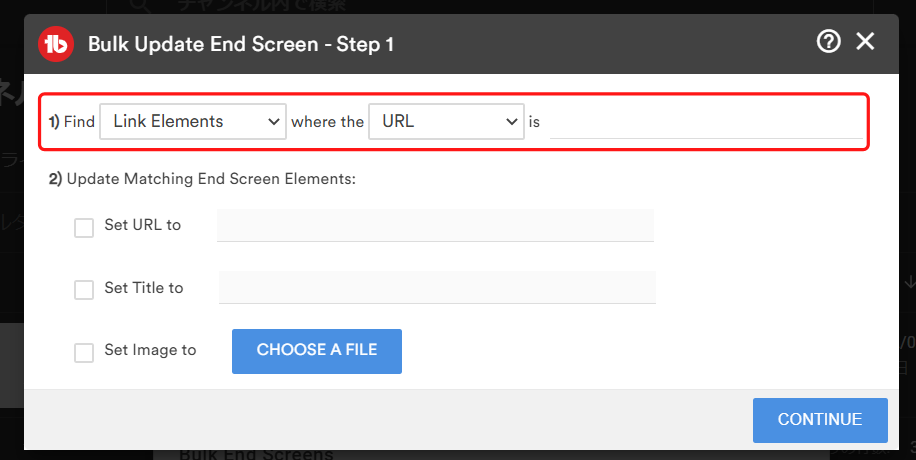Click the Set Title to input box
The image size is (916, 460).
point(437,288)
